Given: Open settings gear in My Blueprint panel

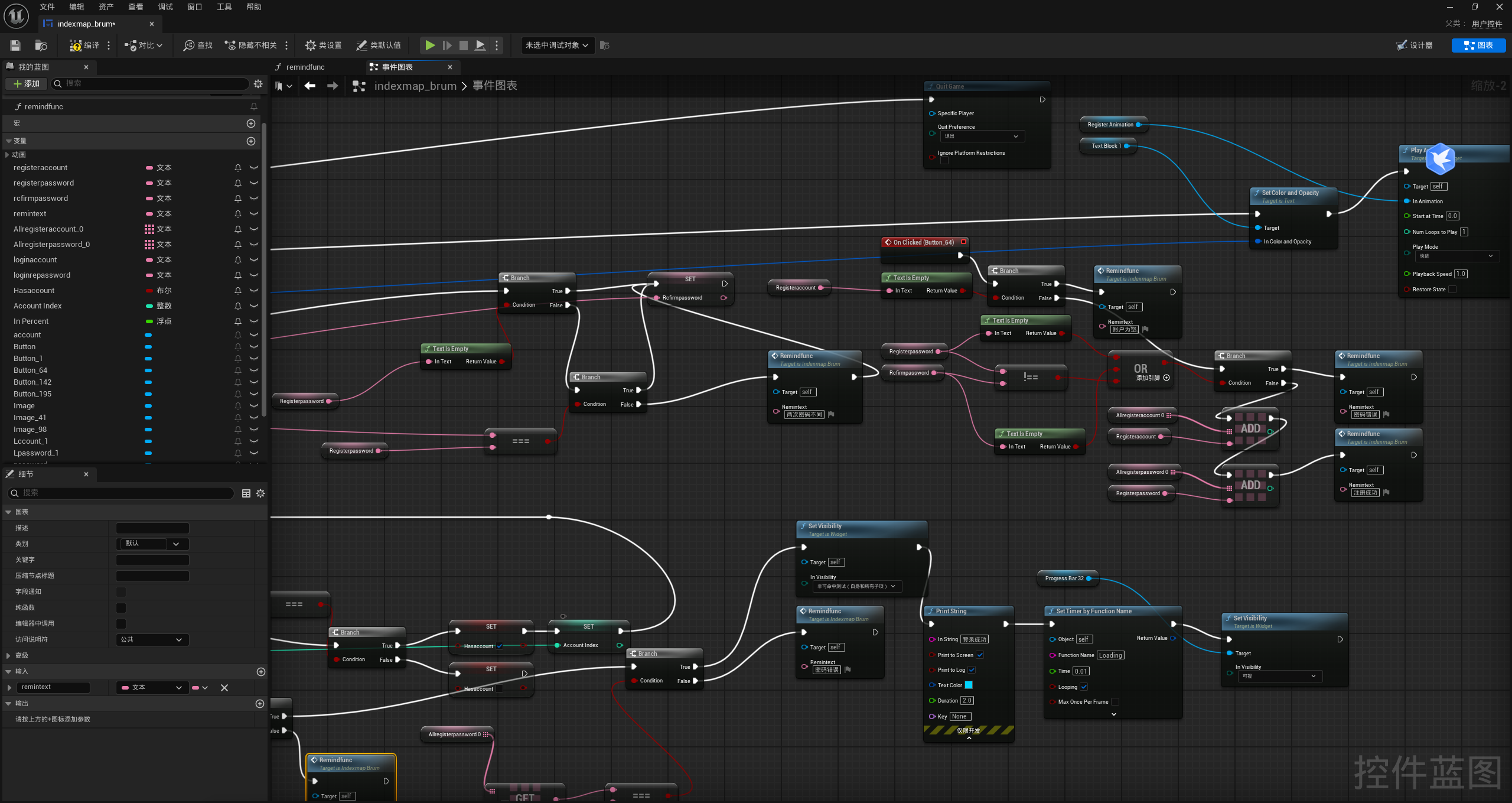Looking at the screenshot, I should point(258,84).
